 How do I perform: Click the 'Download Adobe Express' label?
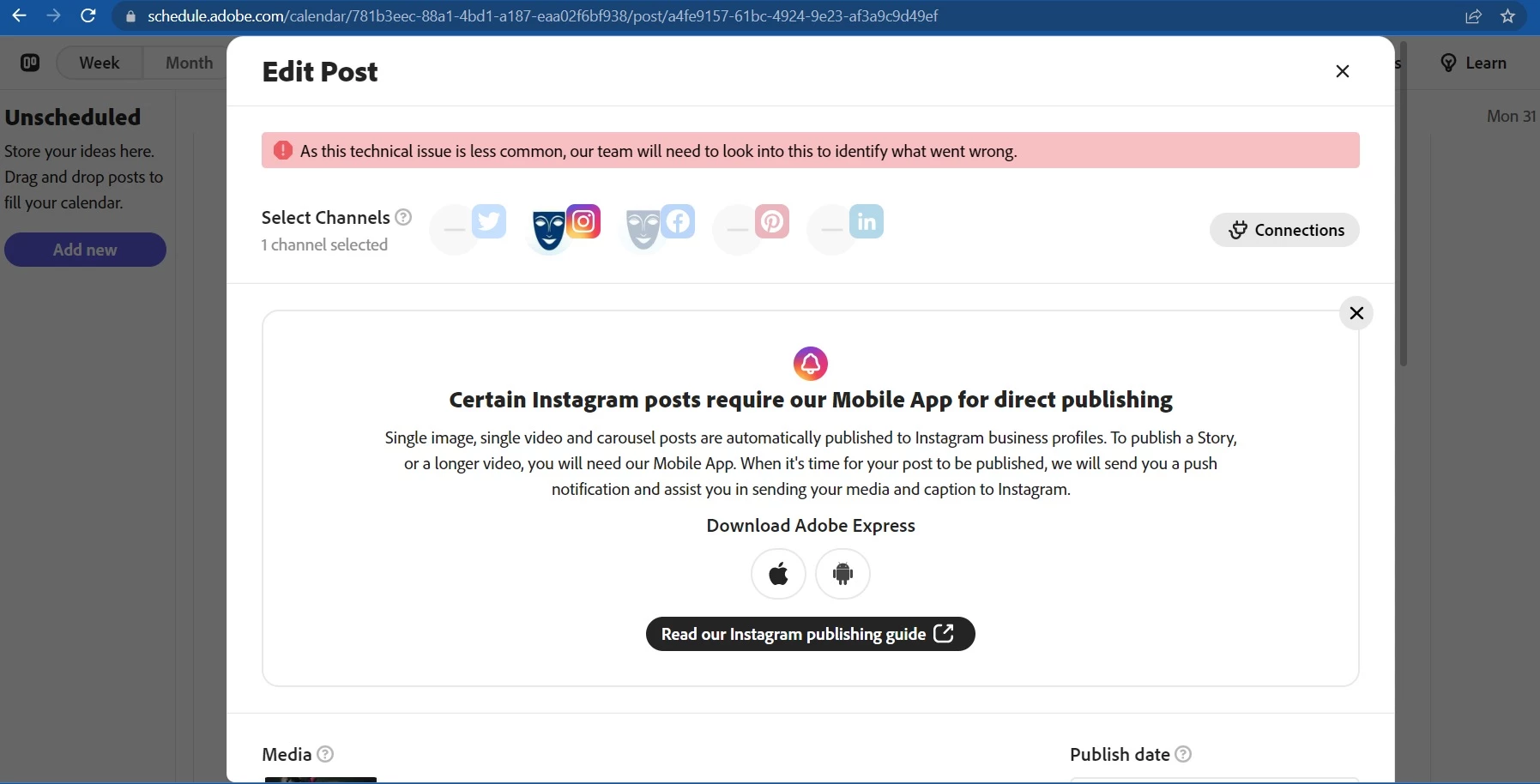pyautogui.click(x=810, y=526)
